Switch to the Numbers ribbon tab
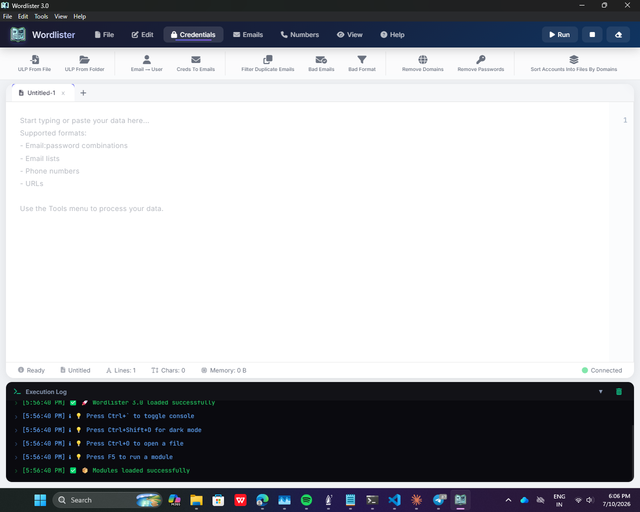Viewport: 640px width, 512px height. [300, 35]
